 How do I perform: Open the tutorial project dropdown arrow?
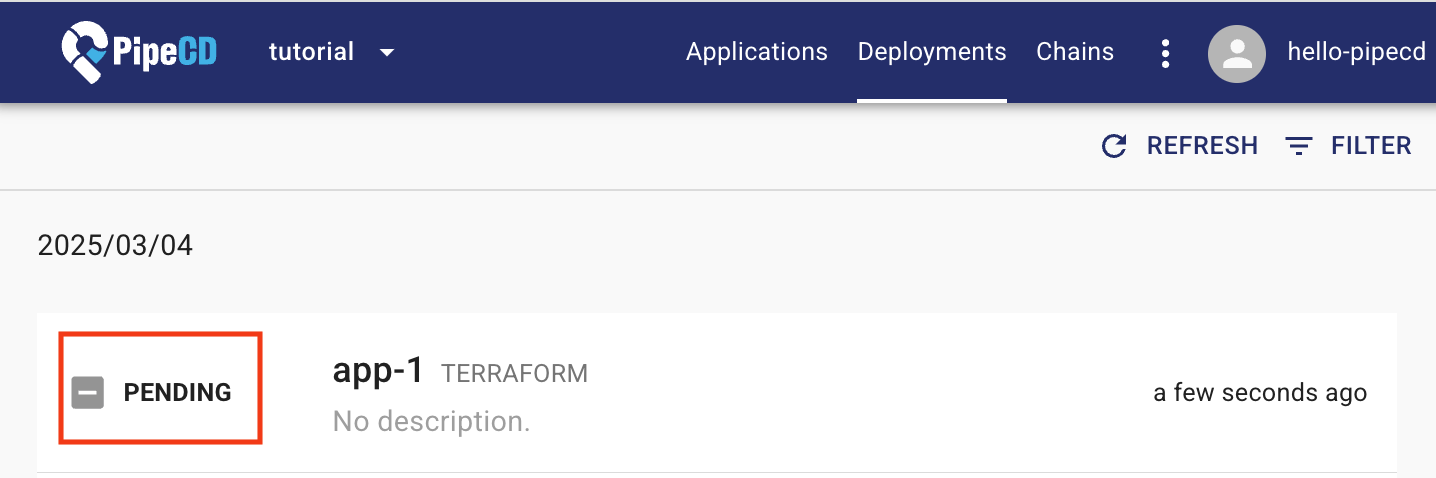point(387,52)
